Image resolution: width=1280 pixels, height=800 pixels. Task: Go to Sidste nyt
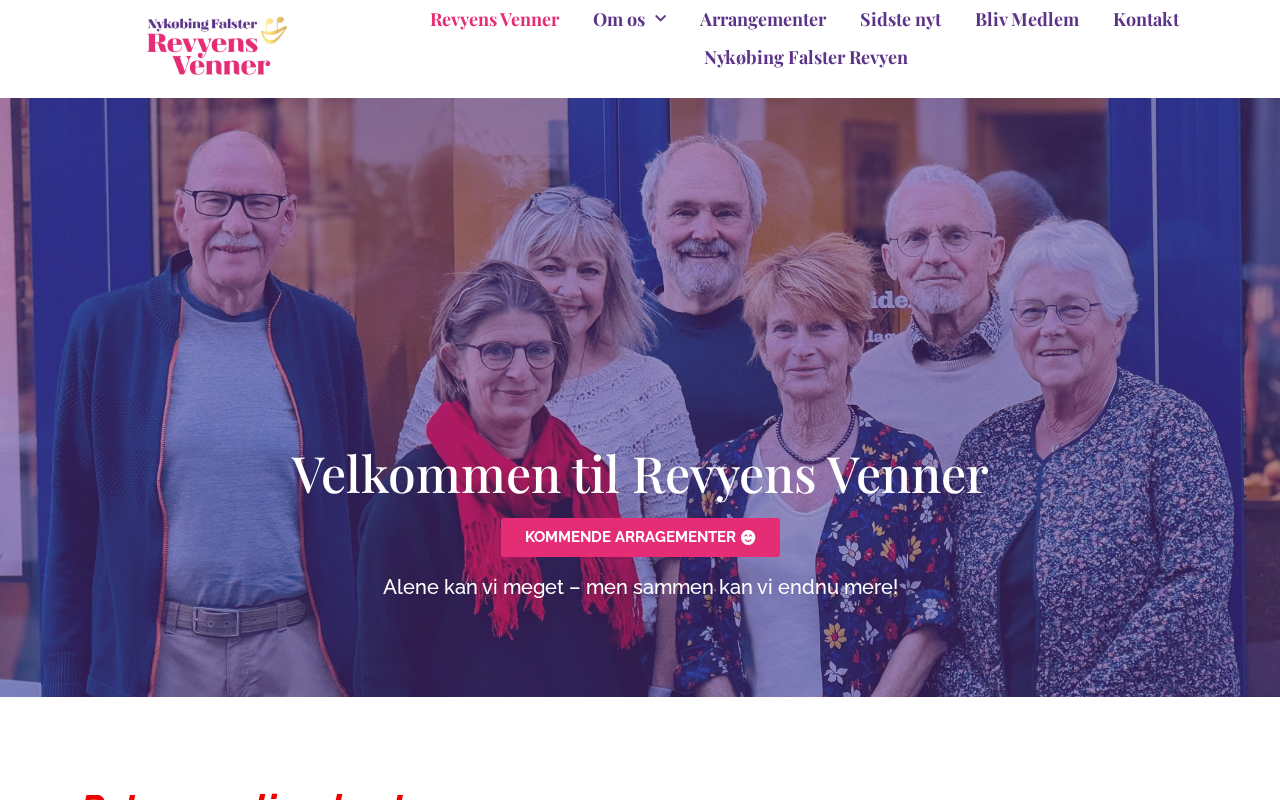pos(900,18)
